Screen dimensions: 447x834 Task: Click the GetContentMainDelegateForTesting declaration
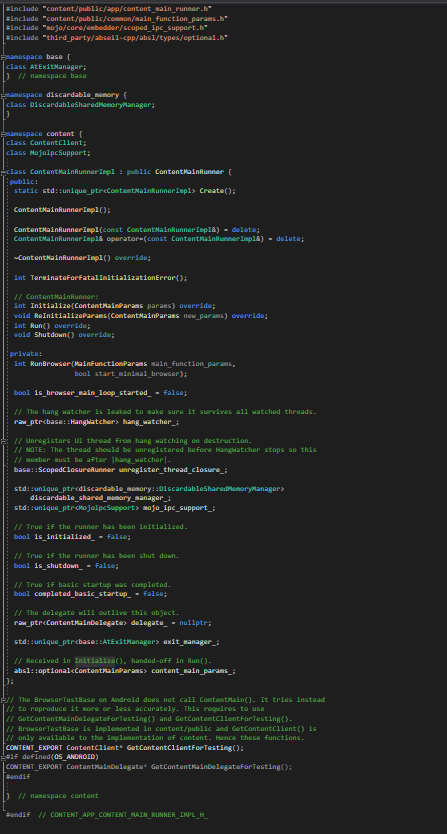coord(221,766)
